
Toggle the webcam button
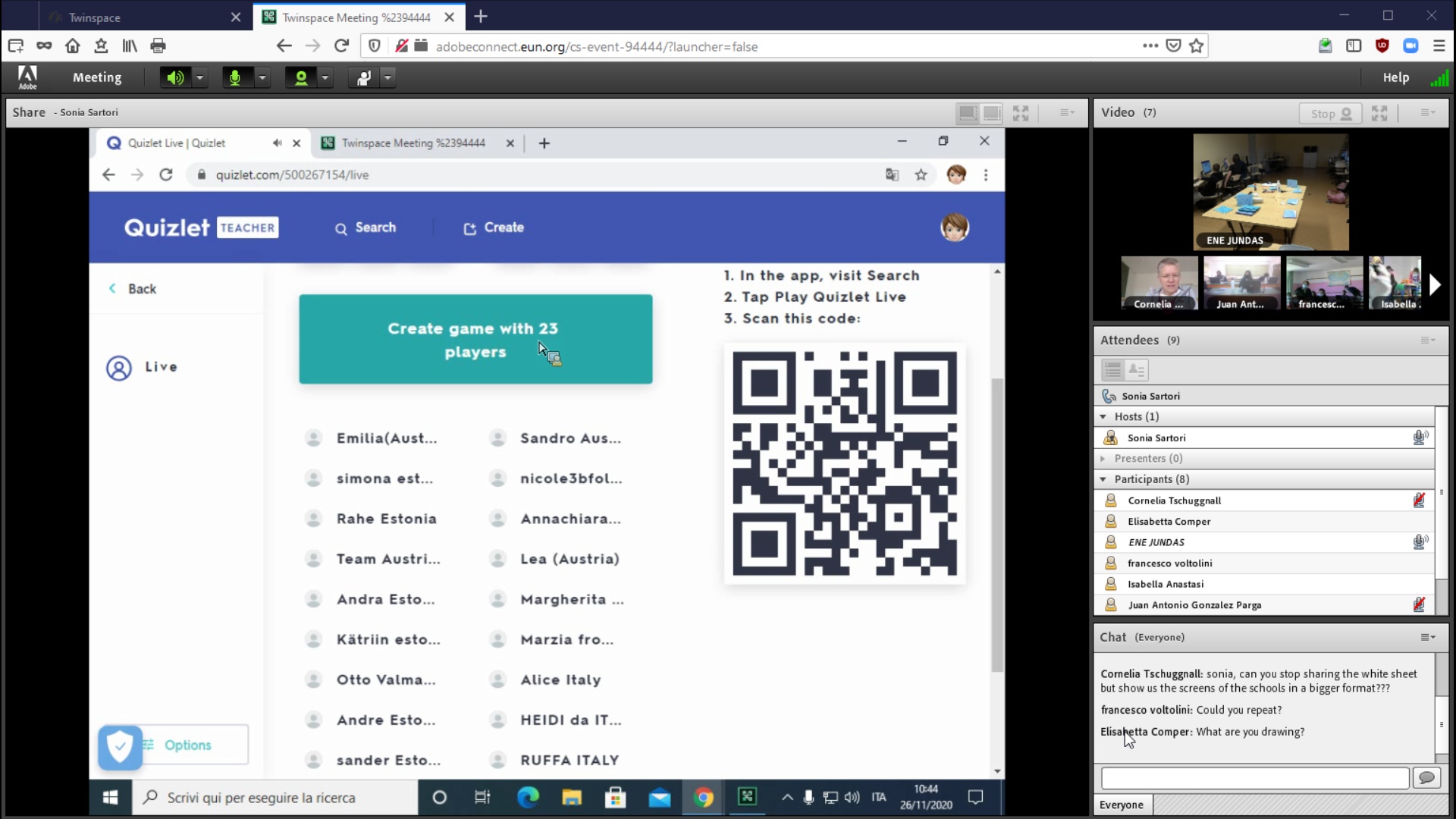pyautogui.click(x=301, y=77)
